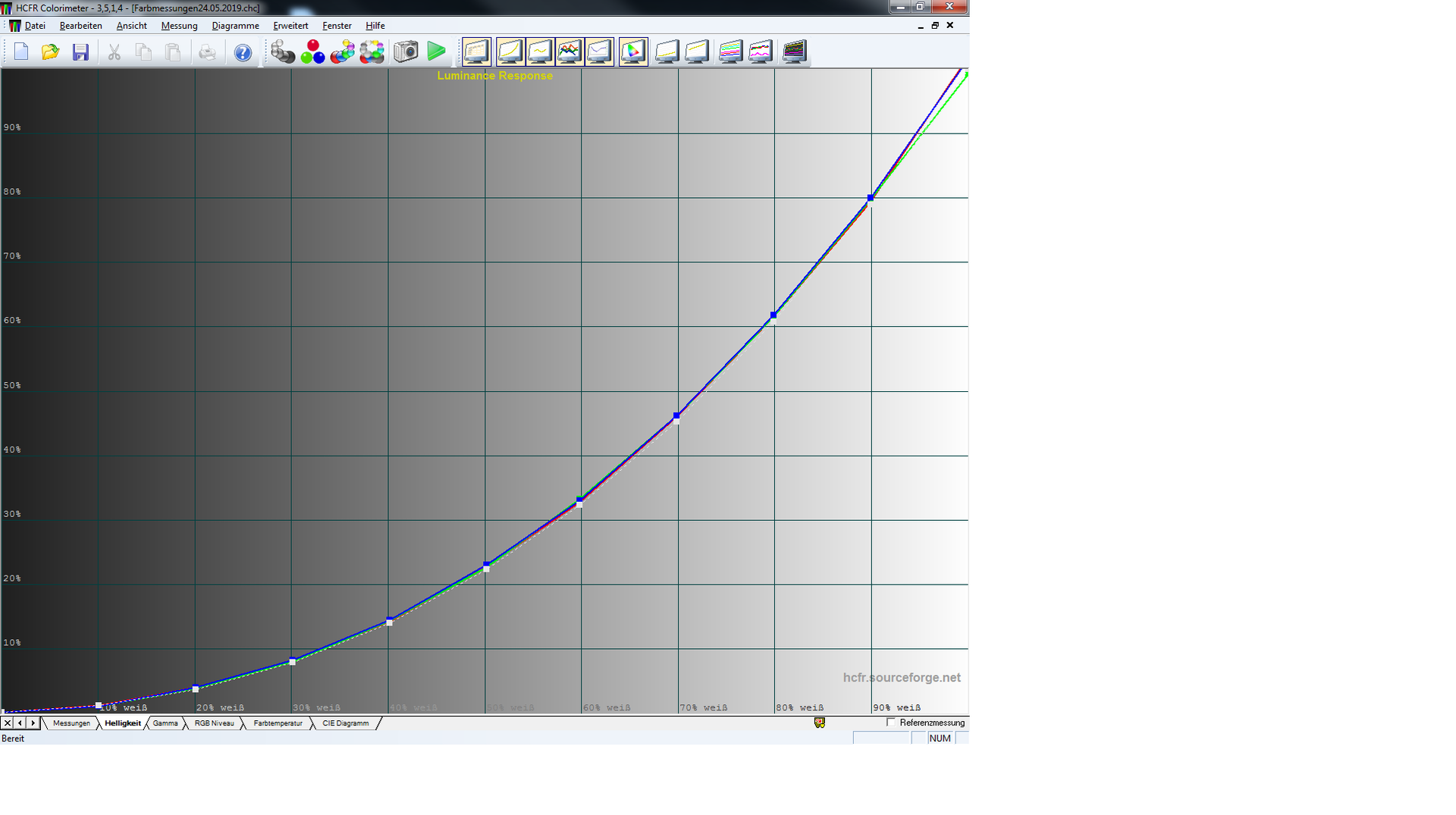Open the CIE diagram view toolbar icon
The width and height of the screenshot is (1456, 815).
click(x=633, y=52)
